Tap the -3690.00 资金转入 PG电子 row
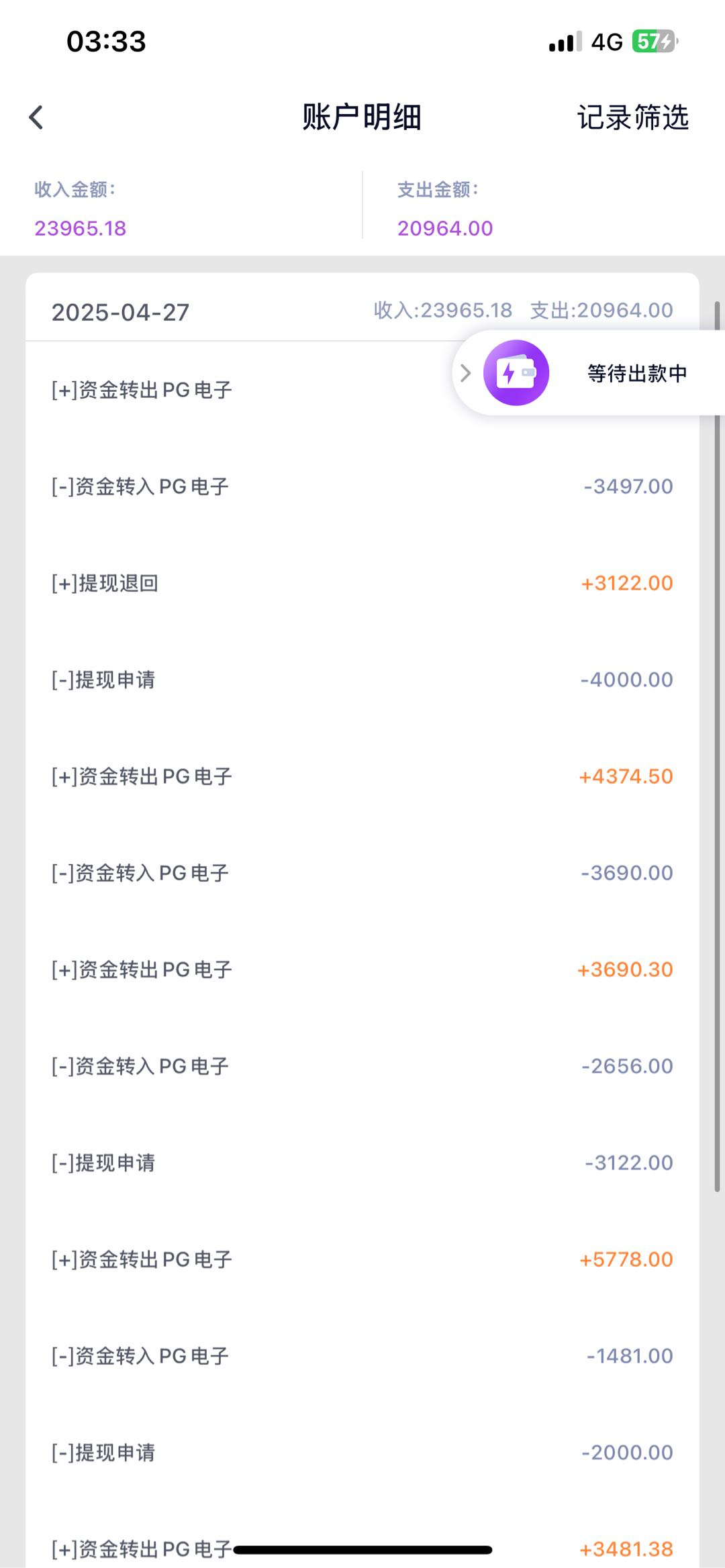The height and width of the screenshot is (1568, 725). [362, 873]
